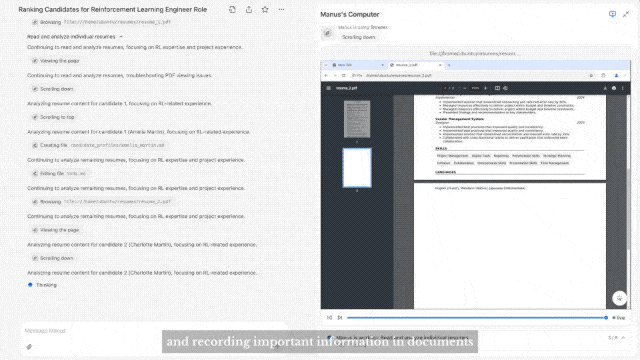The height and width of the screenshot is (360, 640).
Task: Collapse the Manus's Computer panel
Action: [x=626, y=14]
